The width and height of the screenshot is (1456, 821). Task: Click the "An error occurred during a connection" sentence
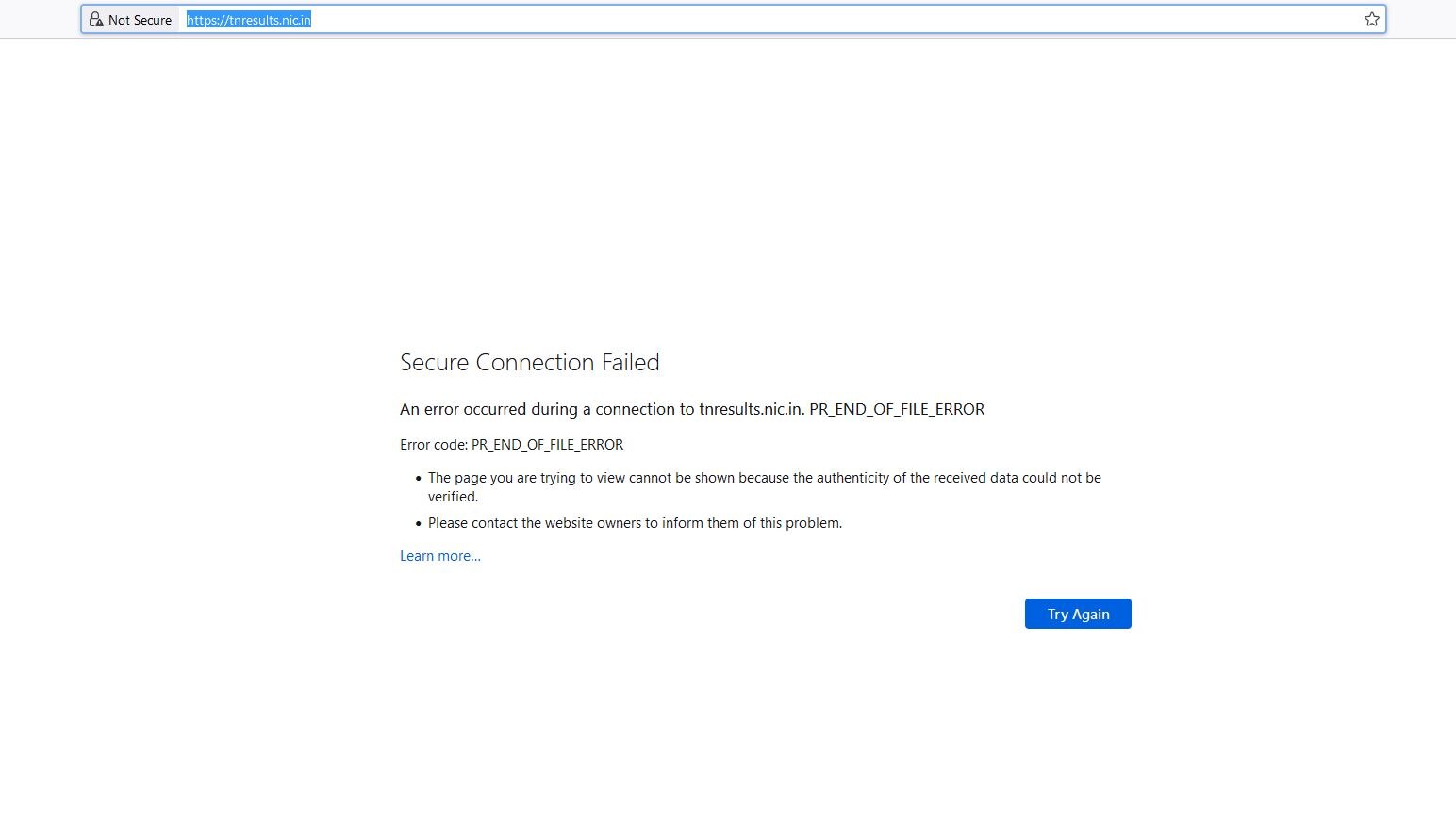pyautogui.click(x=547, y=409)
